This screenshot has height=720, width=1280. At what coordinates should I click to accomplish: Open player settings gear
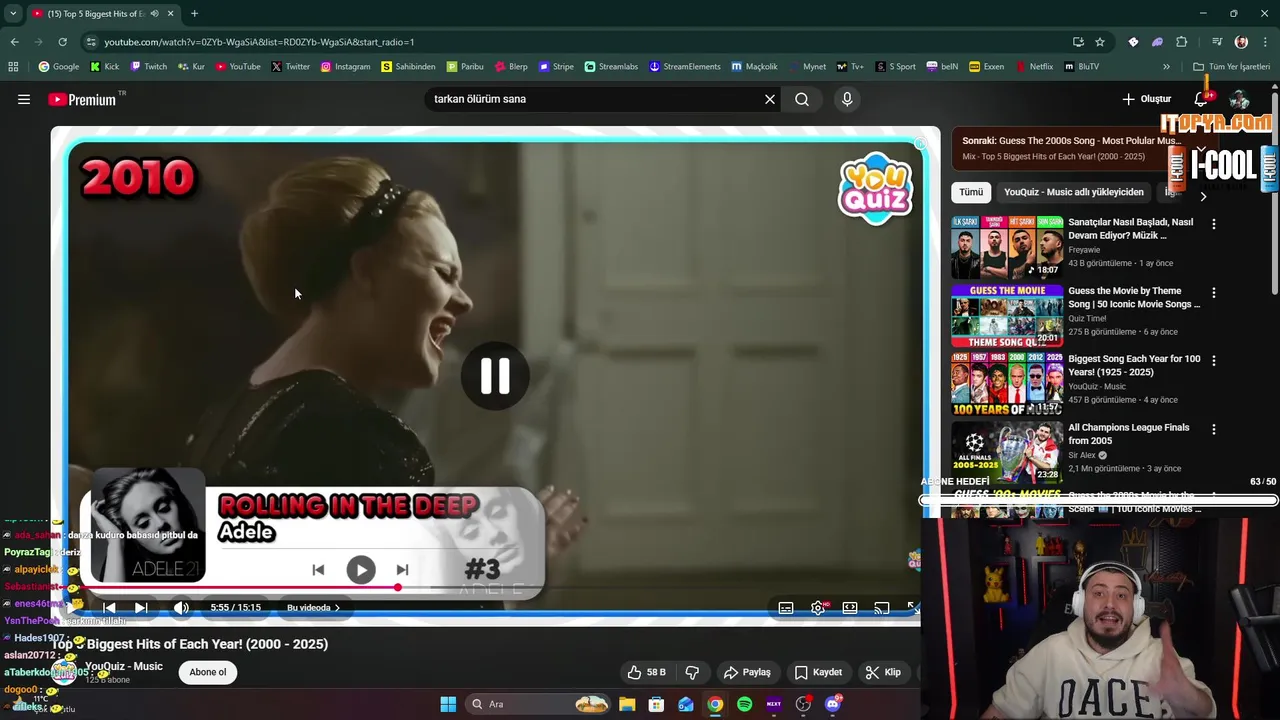(x=818, y=608)
